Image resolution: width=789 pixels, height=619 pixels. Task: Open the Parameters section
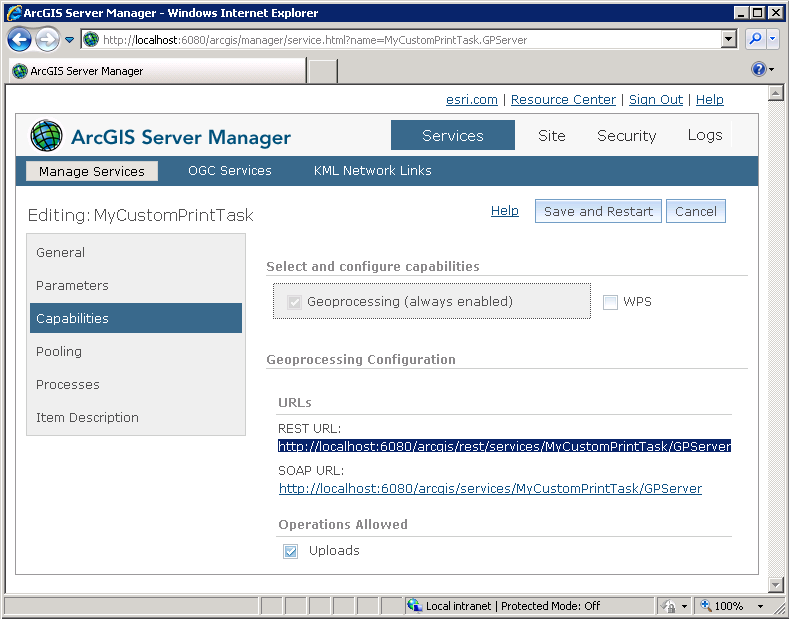coord(136,285)
